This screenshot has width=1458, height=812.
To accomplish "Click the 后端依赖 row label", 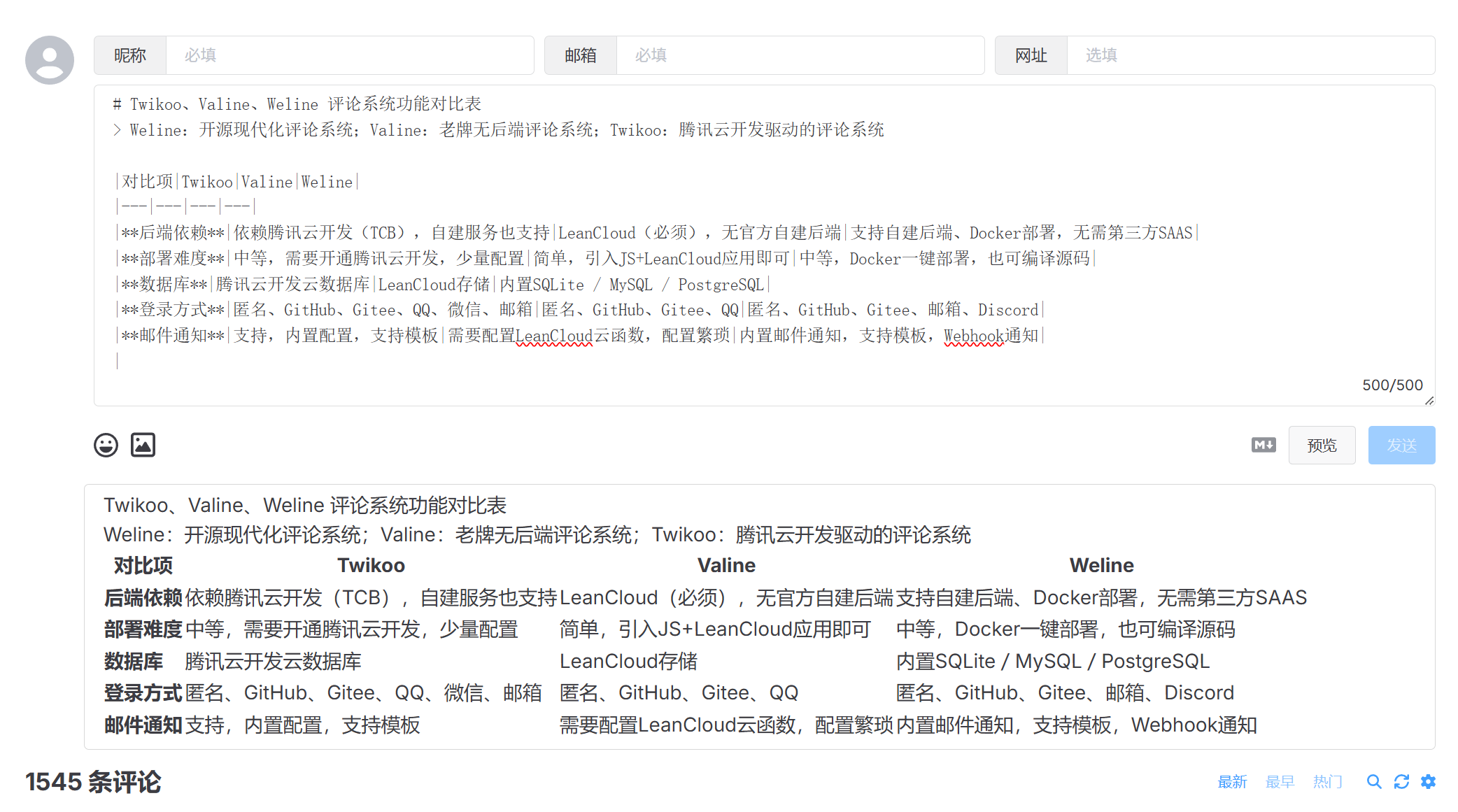I will coord(143,597).
